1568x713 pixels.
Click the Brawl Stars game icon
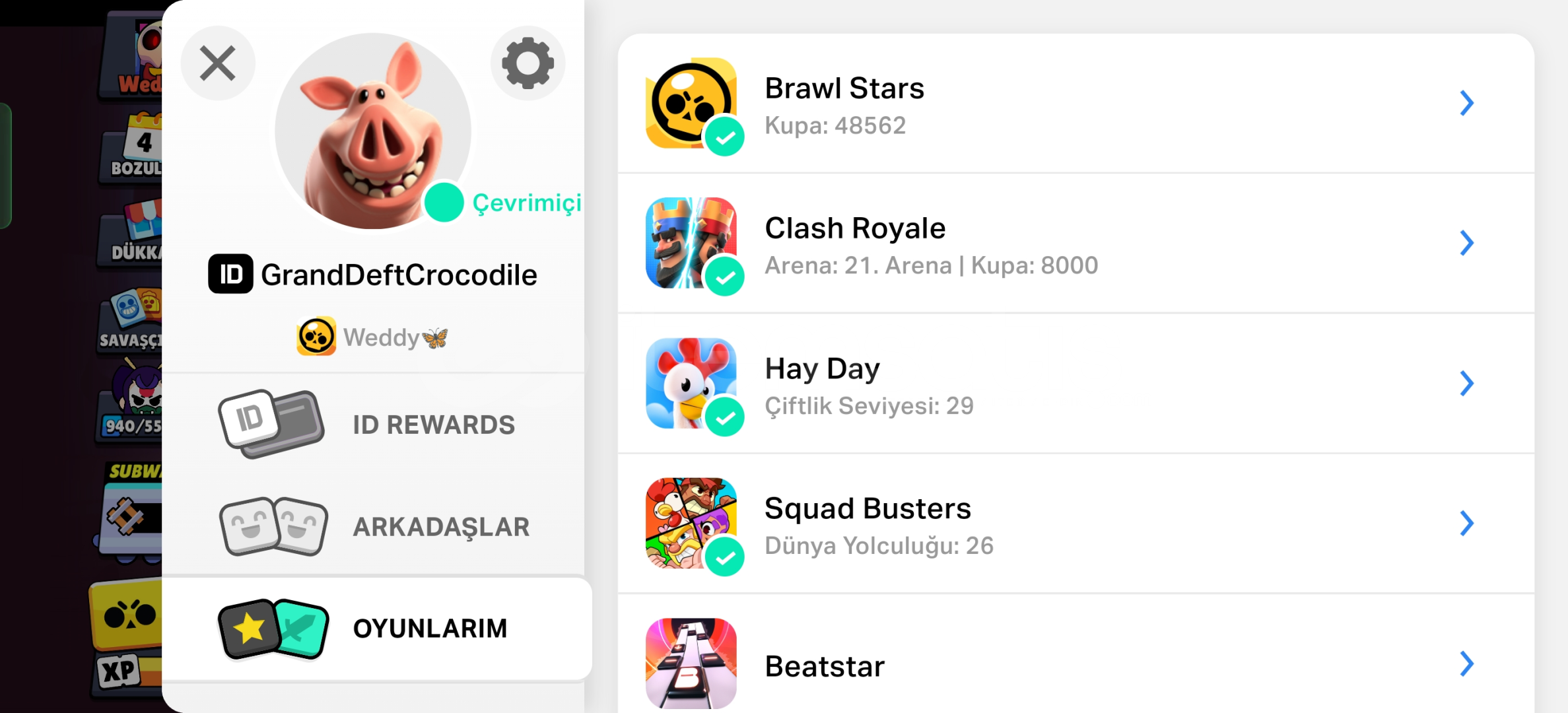click(691, 103)
